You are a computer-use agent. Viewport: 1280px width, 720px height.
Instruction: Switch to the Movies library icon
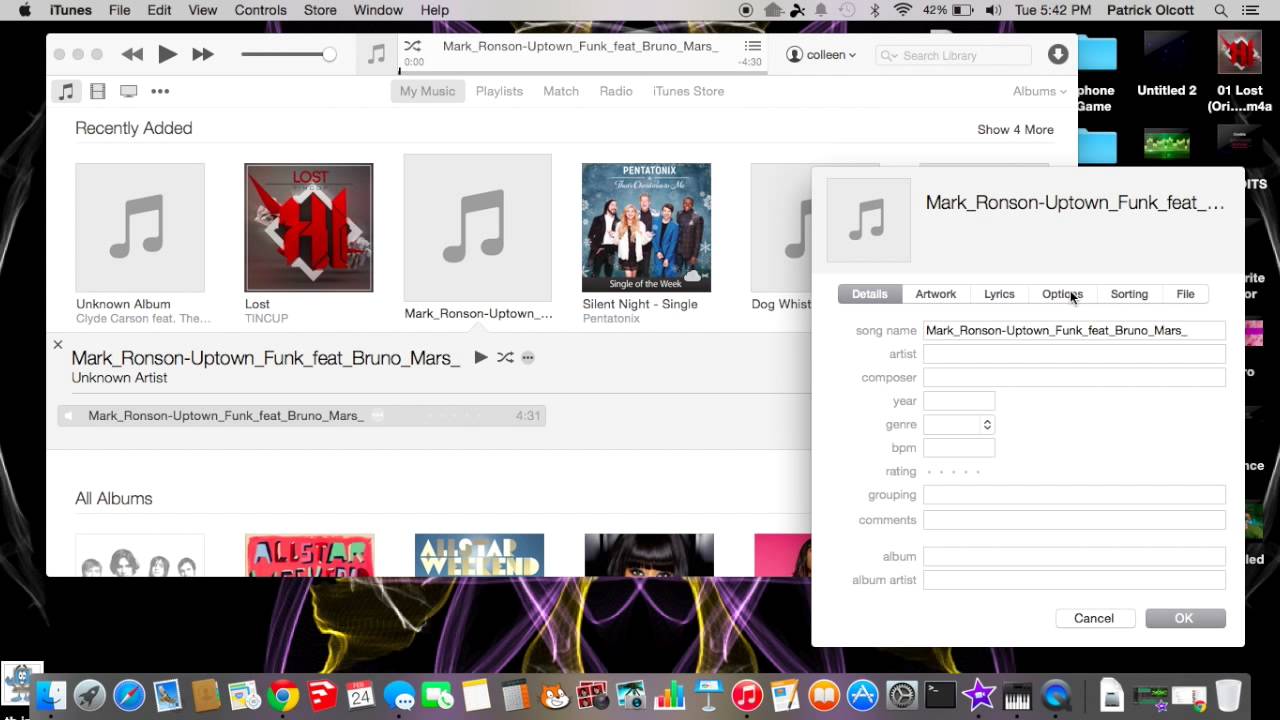97,91
